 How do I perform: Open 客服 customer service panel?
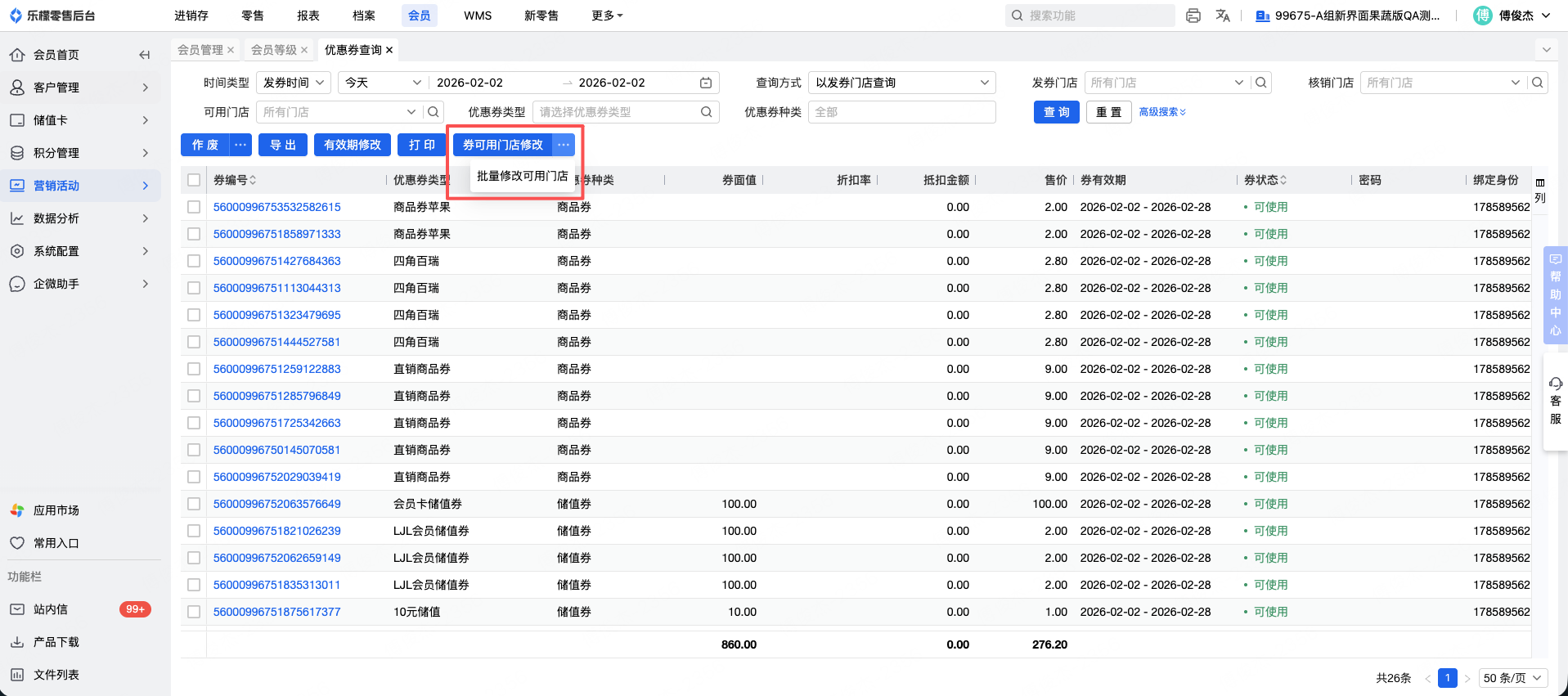pyautogui.click(x=1555, y=401)
